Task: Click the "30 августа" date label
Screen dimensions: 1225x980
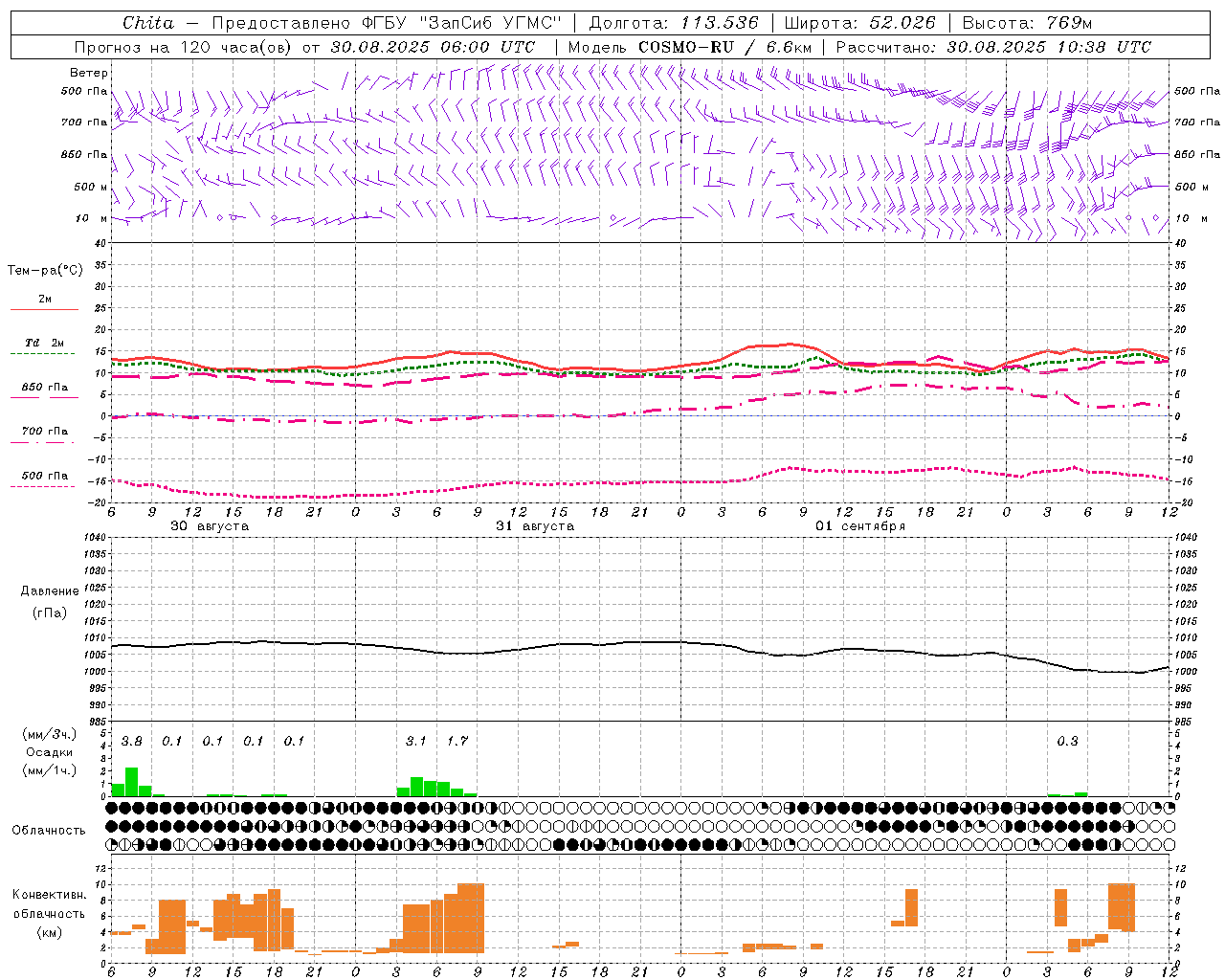Action: pos(210,526)
